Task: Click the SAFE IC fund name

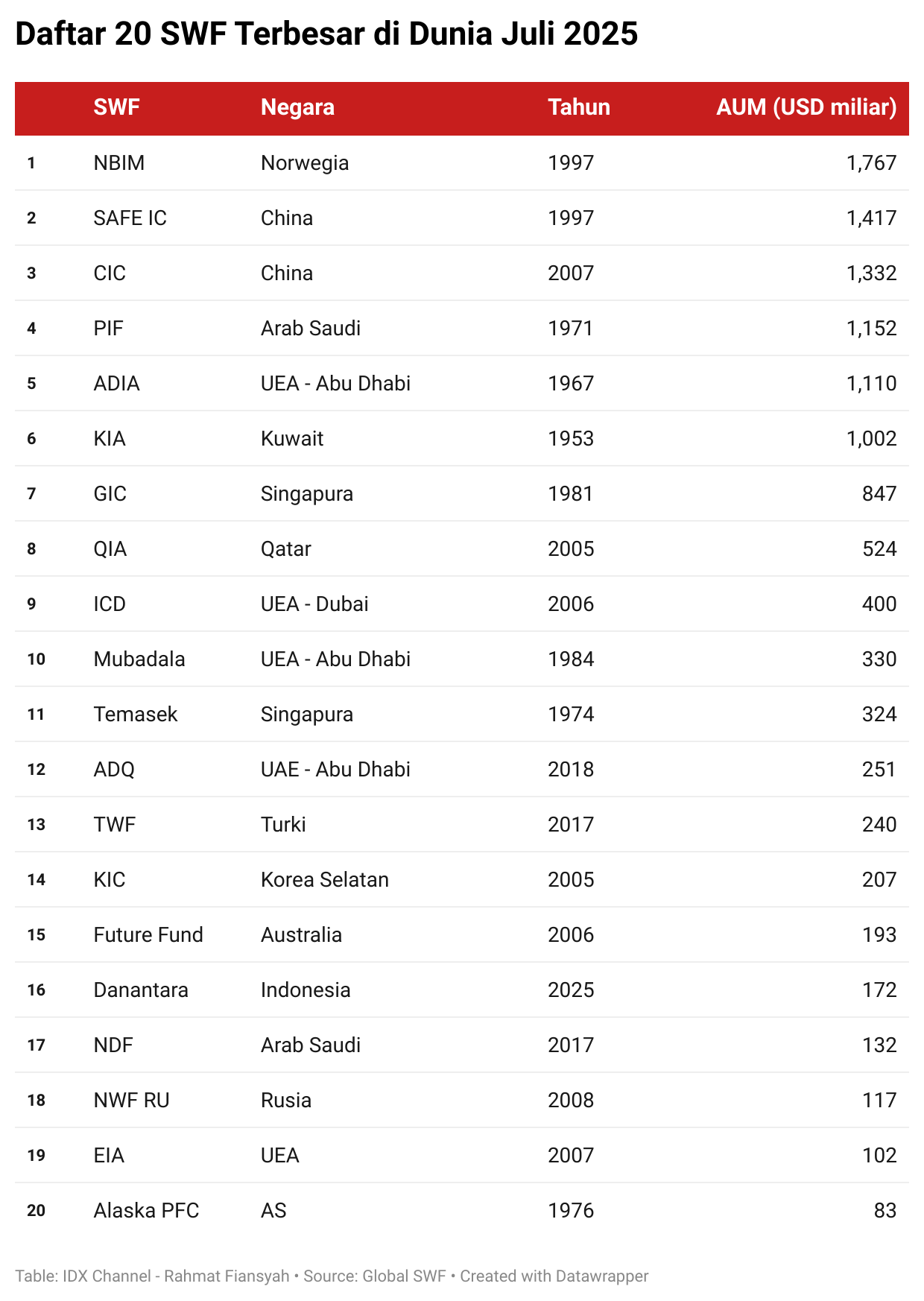Action: 130,218
